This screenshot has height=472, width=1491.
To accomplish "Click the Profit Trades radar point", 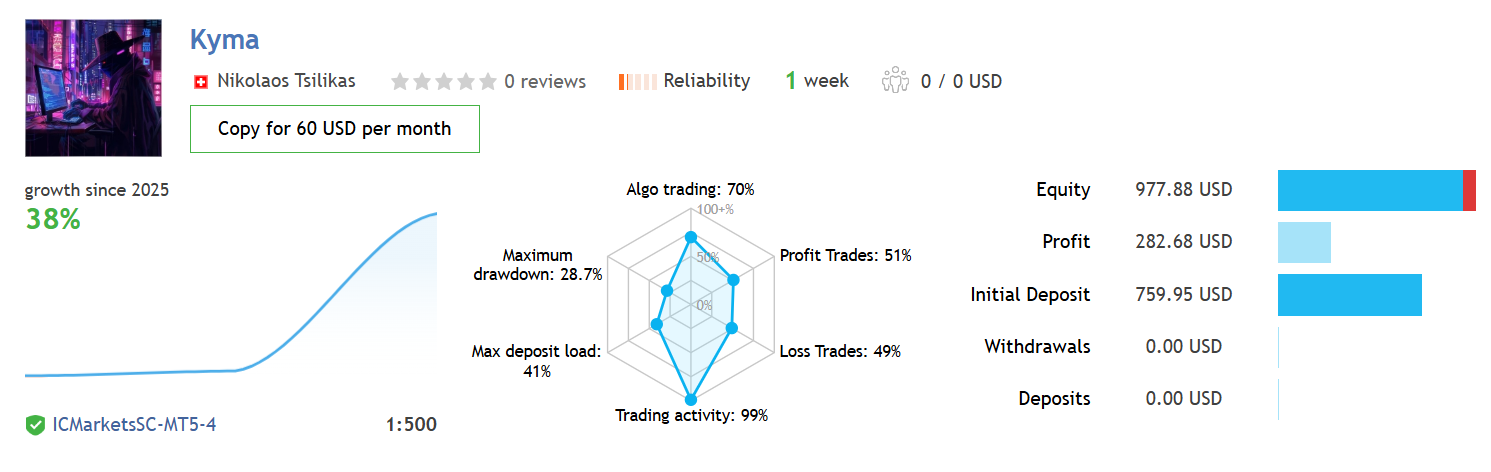I will point(733,280).
